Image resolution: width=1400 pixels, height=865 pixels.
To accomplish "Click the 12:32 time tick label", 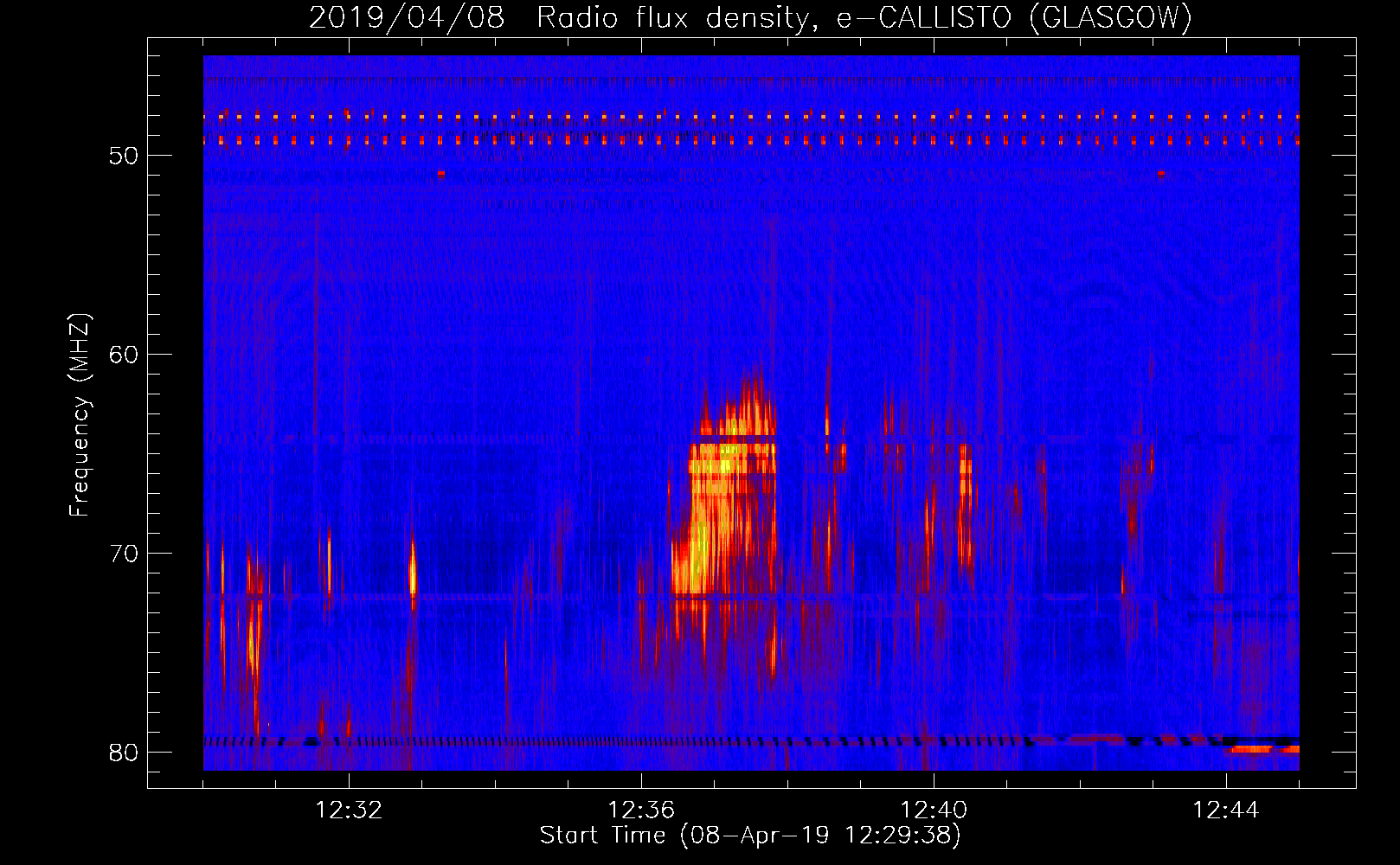I will coord(349,811).
